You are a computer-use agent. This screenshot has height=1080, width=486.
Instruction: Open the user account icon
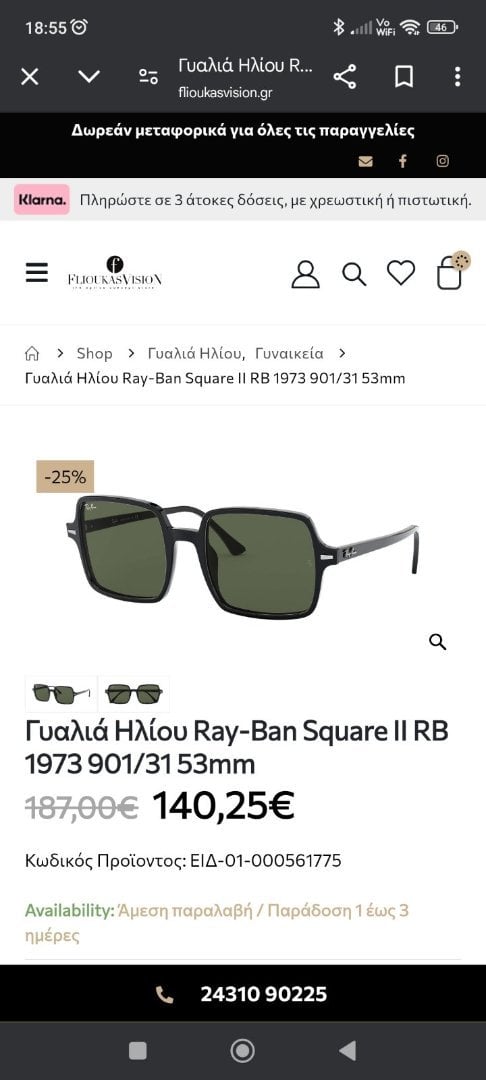click(x=306, y=273)
